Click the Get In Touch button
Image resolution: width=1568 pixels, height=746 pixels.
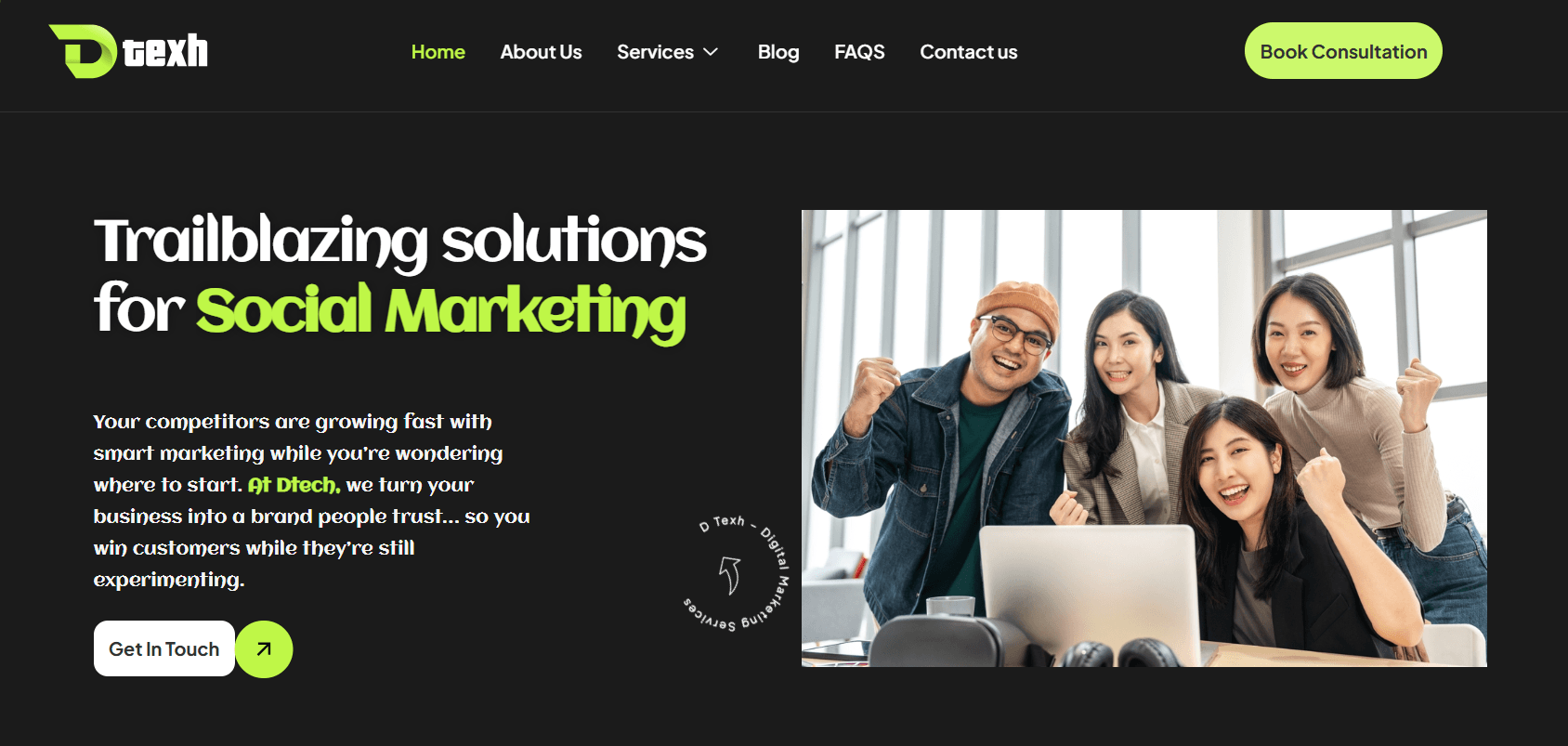click(x=164, y=648)
